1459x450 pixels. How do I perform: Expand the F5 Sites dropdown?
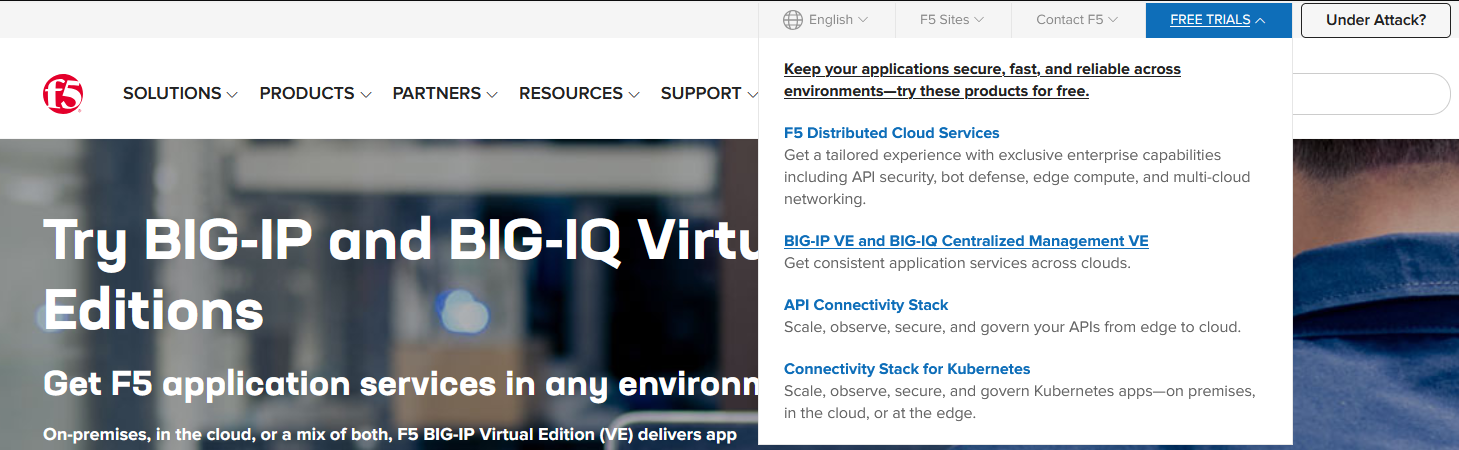952,20
